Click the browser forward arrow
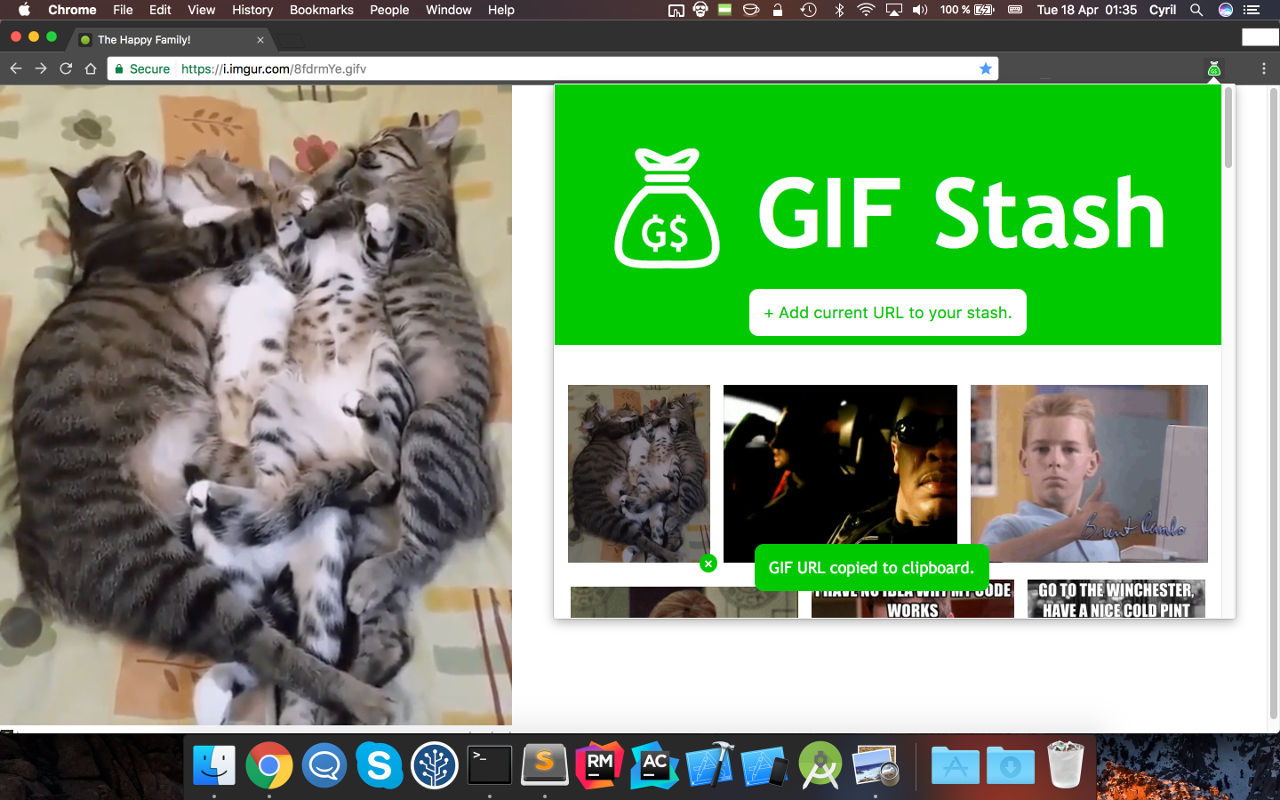The height and width of the screenshot is (800, 1280). pos(41,69)
